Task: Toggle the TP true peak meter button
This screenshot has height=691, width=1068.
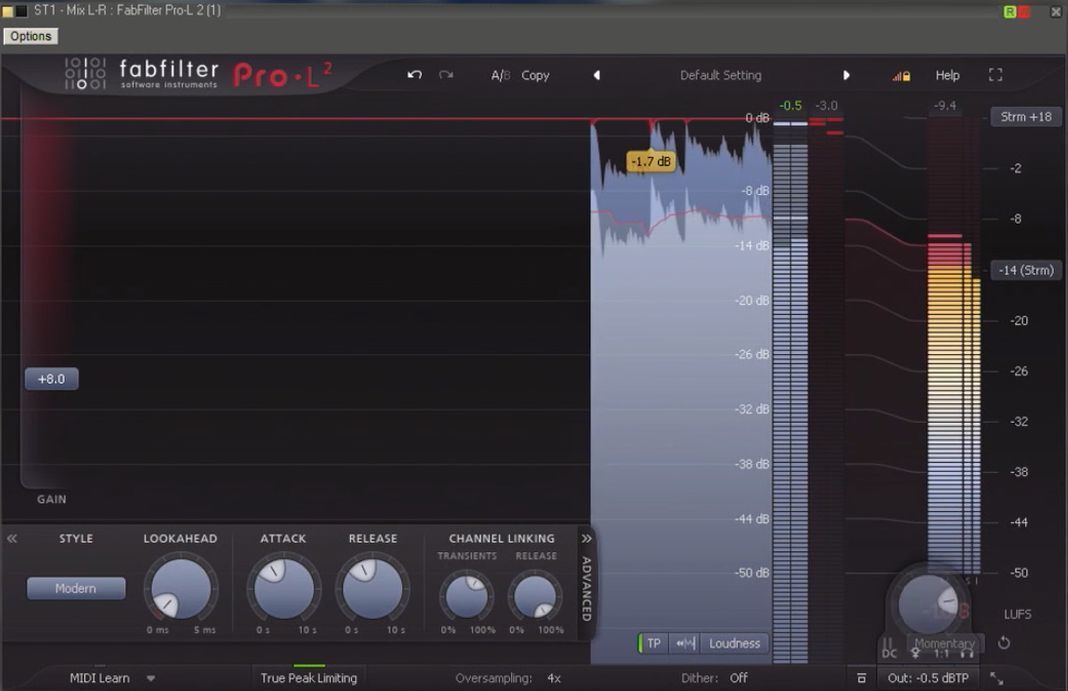Action: pyautogui.click(x=653, y=643)
